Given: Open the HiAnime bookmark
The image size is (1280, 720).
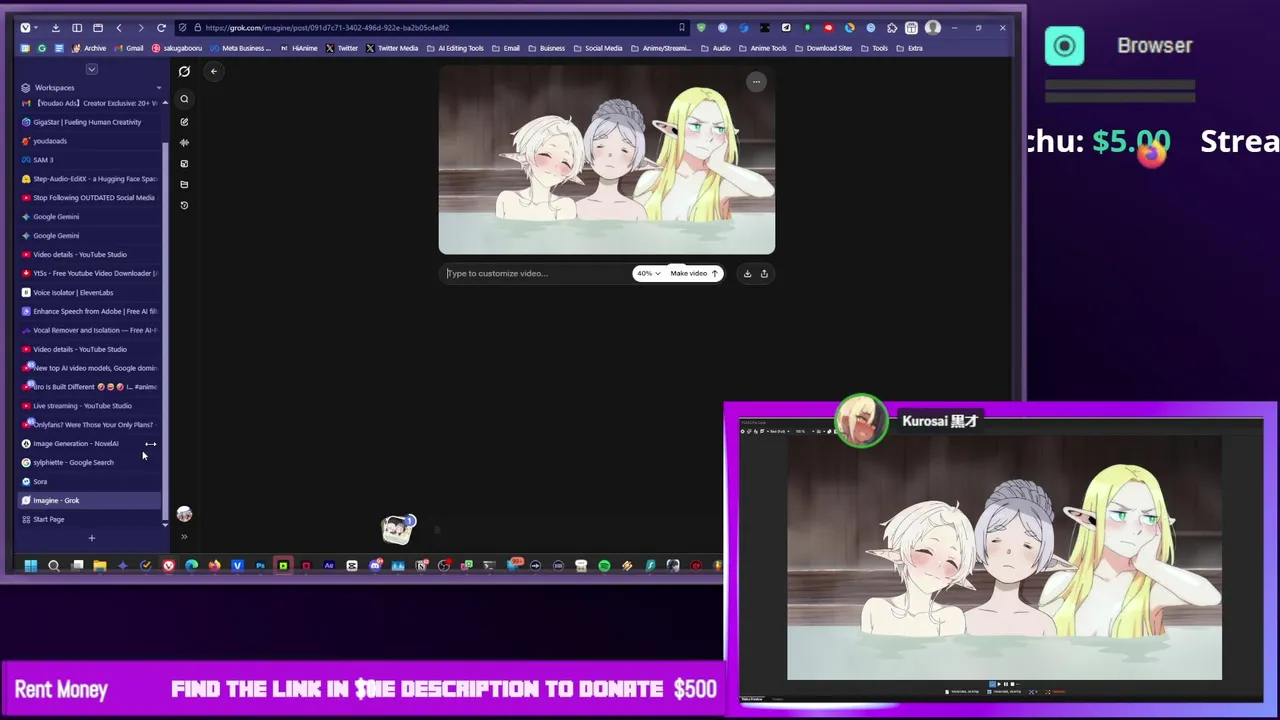Looking at the screenshot, I should (x=299, y=48).
